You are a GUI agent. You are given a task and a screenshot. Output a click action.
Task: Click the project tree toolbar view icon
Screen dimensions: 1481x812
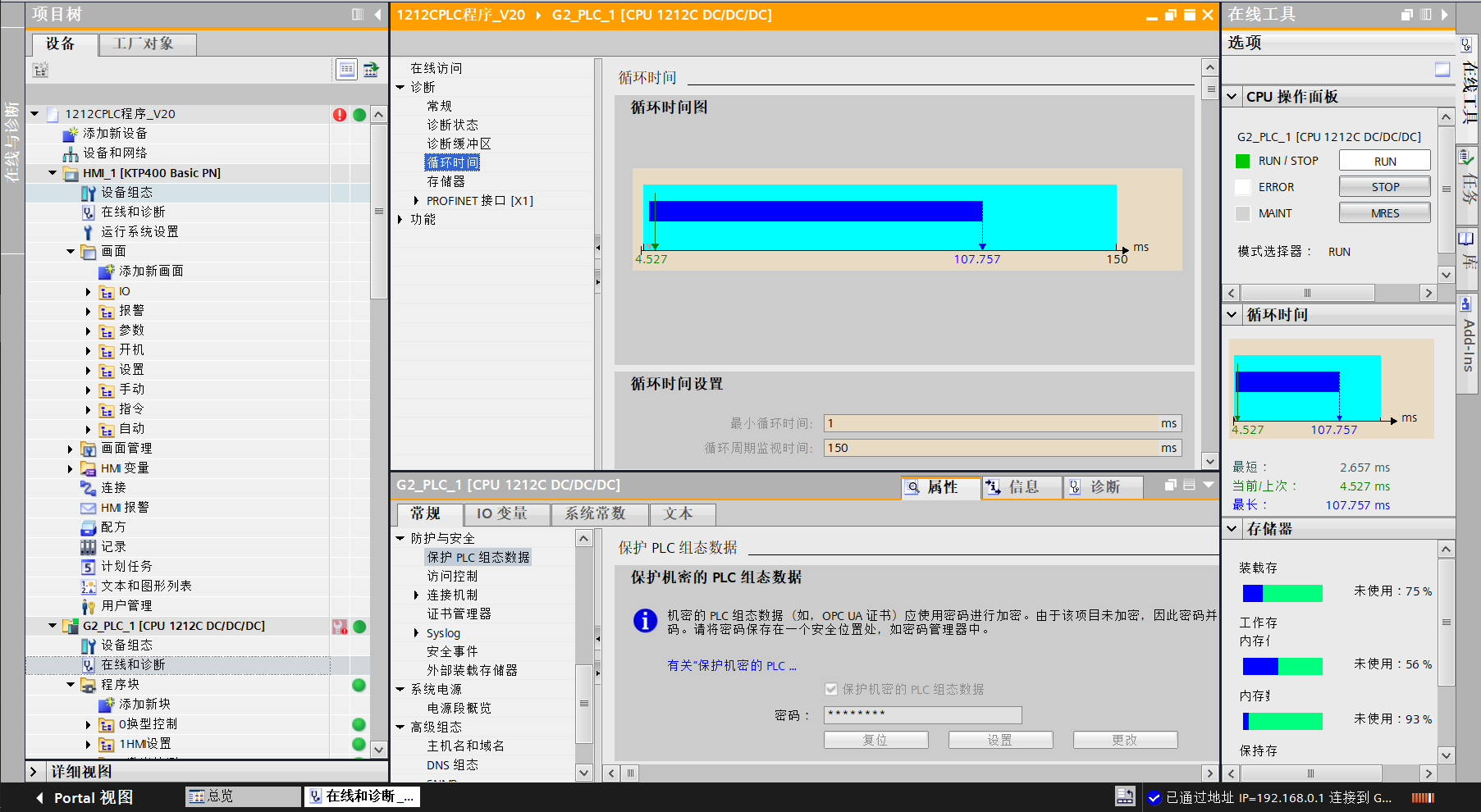coord(347,70)
